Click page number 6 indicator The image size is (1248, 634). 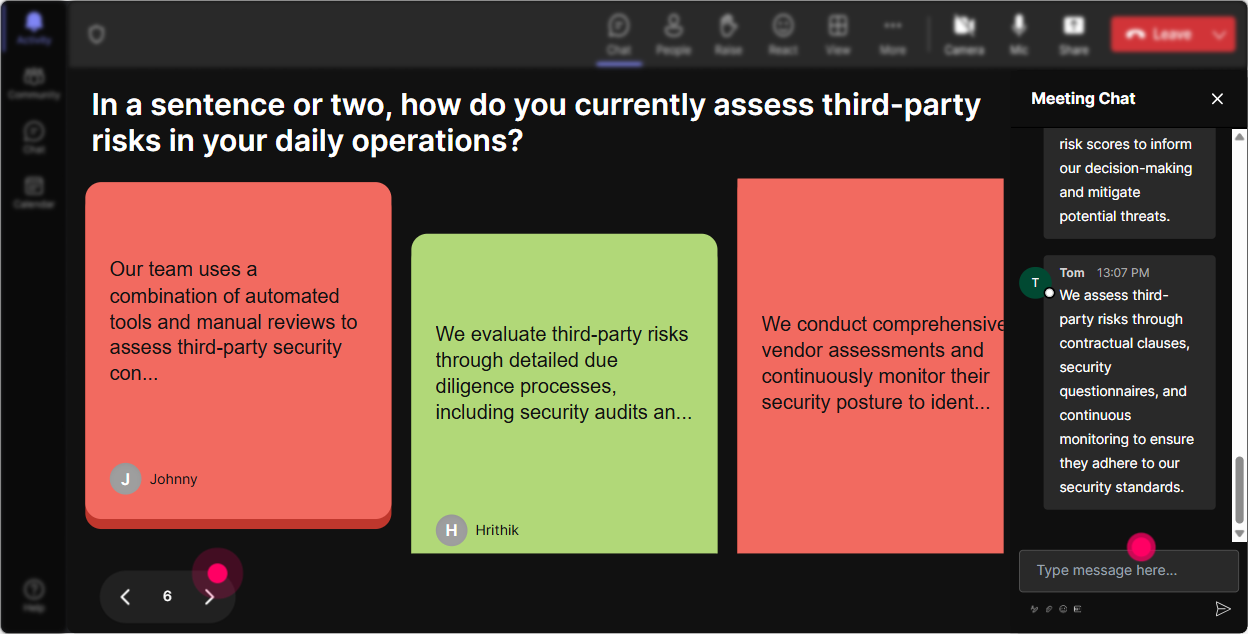[x=167, y=596]
